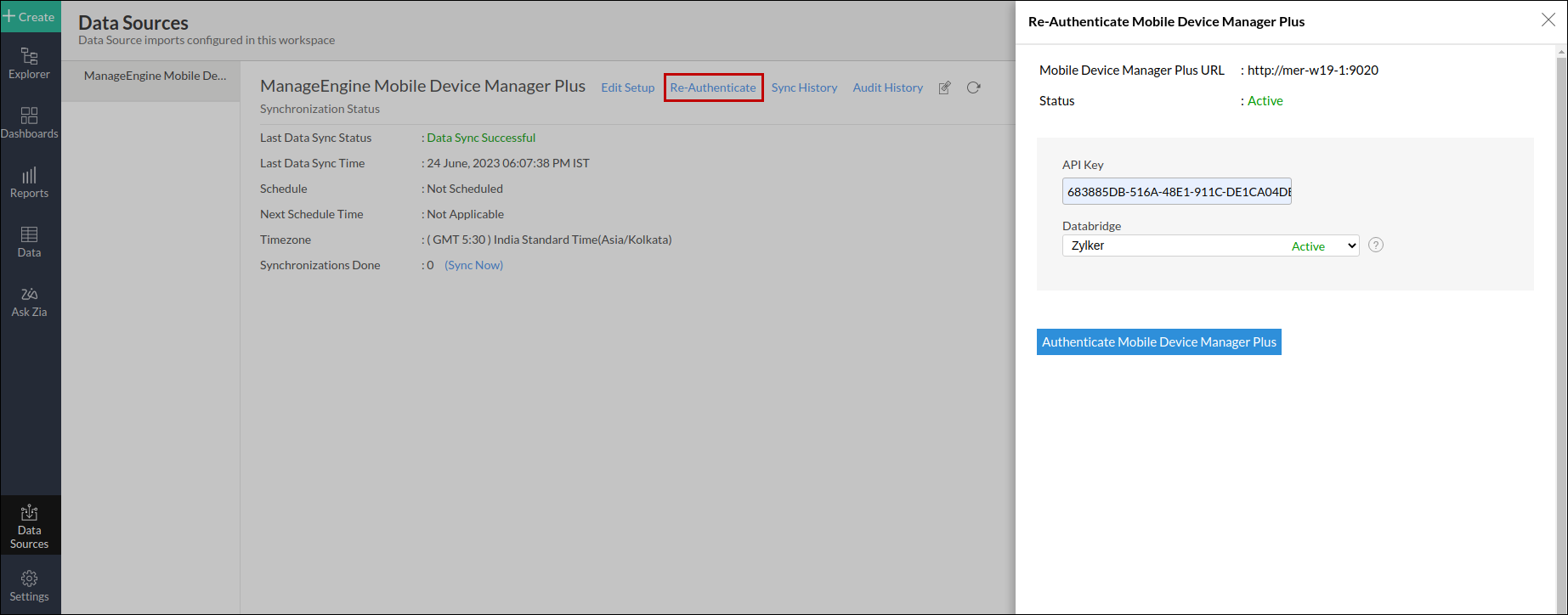Viewport: 1568px width, 615px height.
Task: Open the Edit Setup link
Action: tap(627, 87)
